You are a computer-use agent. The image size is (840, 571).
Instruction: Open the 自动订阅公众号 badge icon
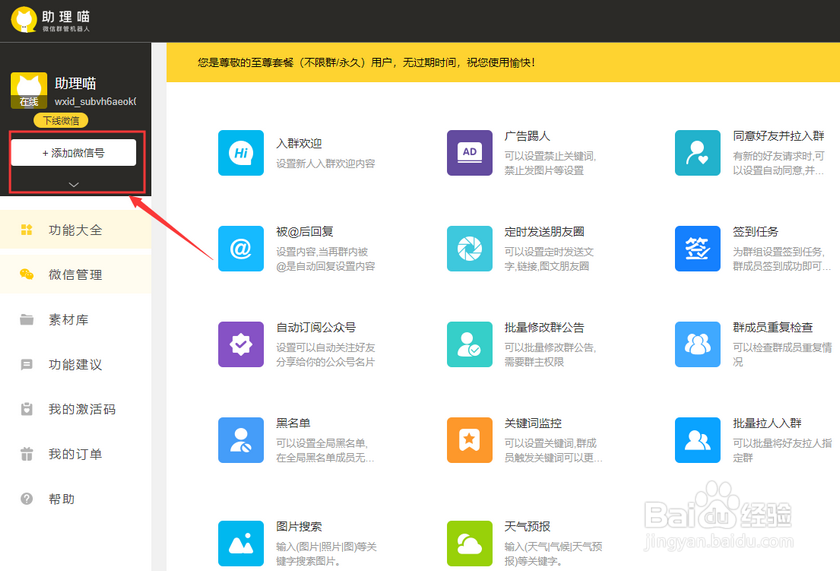[241, 344]
